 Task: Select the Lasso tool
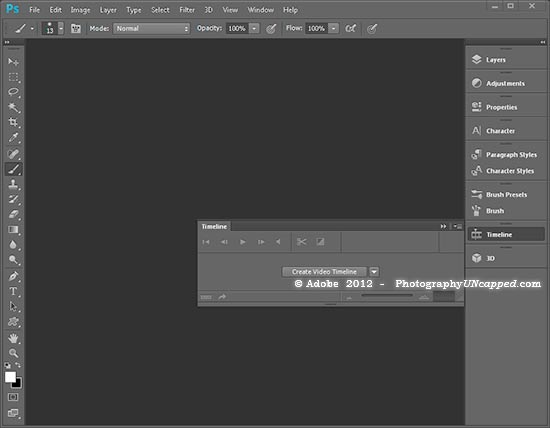(x=13, y=92)
